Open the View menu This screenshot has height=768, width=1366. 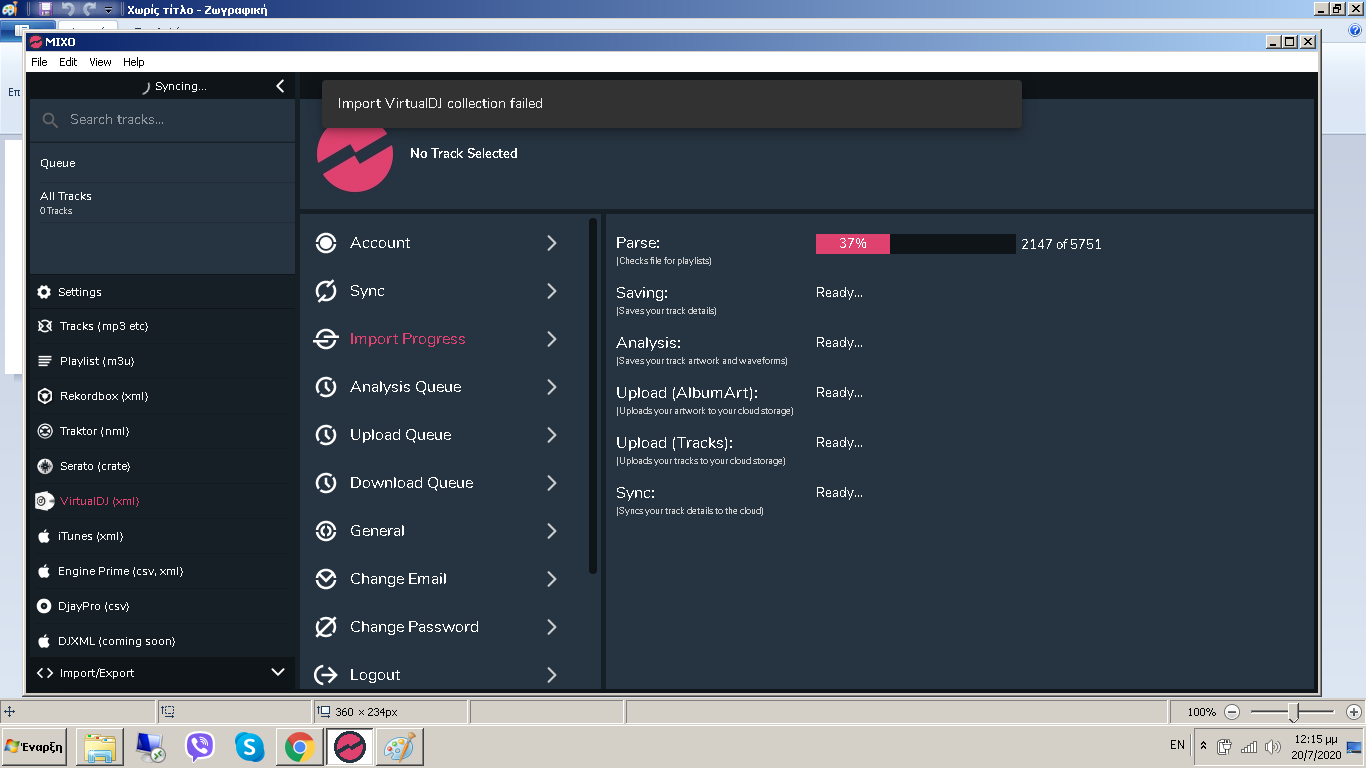[x=100, y=62]
